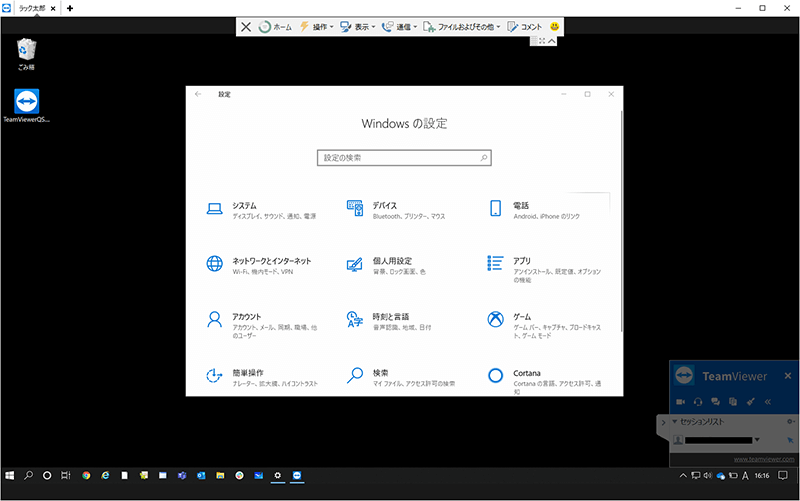Image resolution: width=800 pixels, height=501 pixels.
Task: Hide the TeamViewer panel with side arrow tab
Action: tap(663, 422)
